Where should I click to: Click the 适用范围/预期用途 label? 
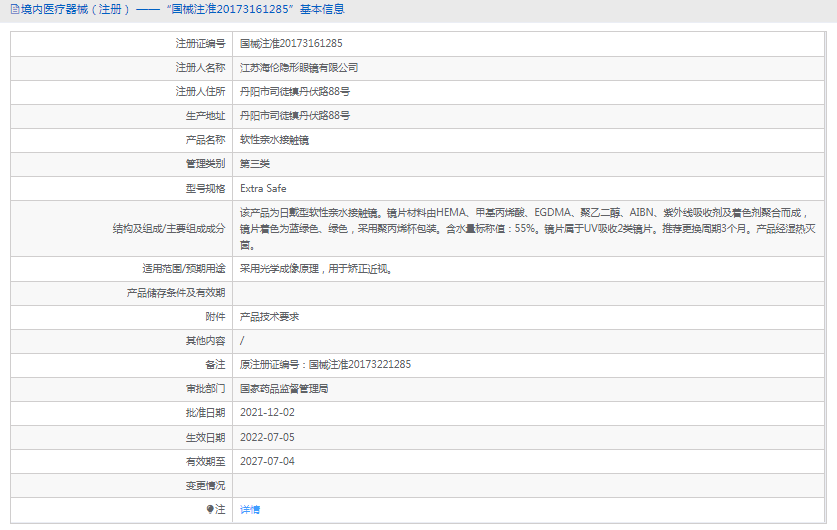pos(184,269)
